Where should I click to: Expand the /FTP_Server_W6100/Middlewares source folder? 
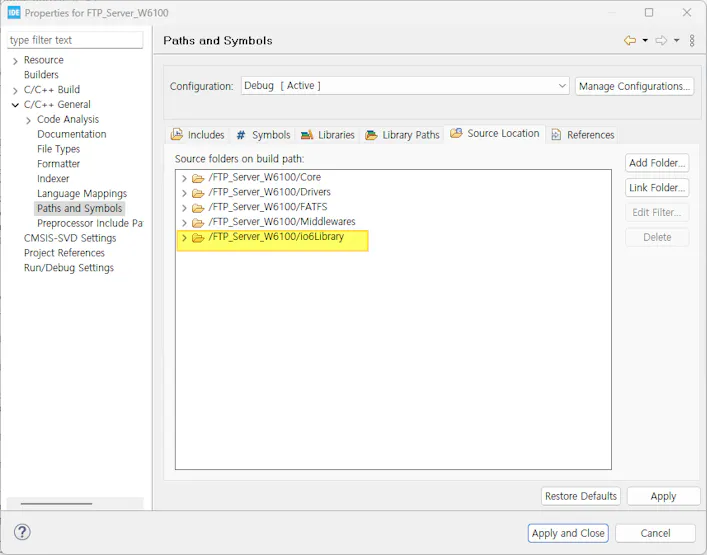click(184, 223)
